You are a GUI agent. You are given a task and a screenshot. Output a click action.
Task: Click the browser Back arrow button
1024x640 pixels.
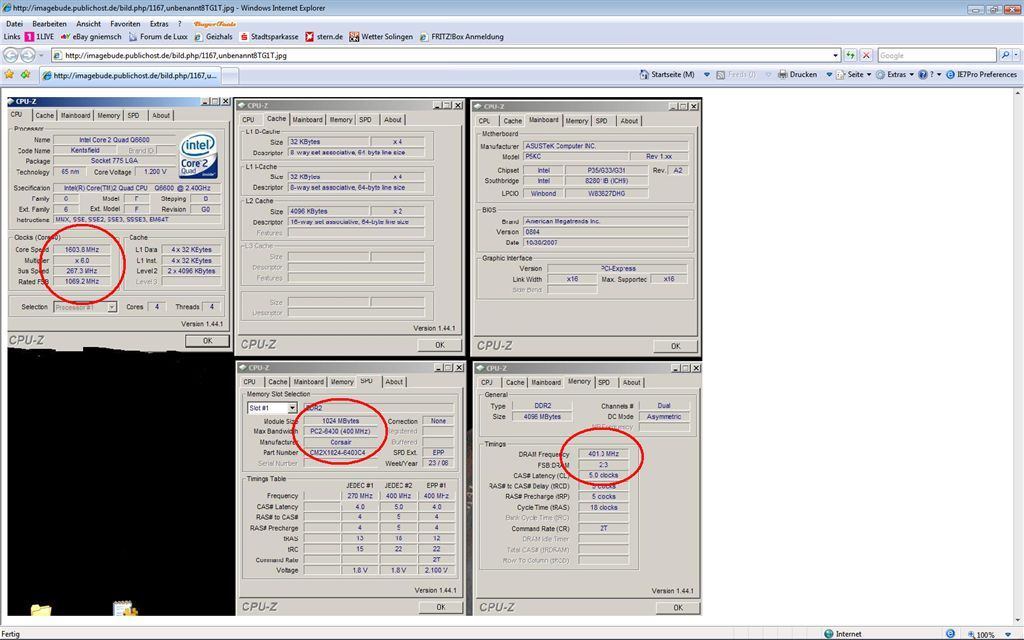coord(11,56)
